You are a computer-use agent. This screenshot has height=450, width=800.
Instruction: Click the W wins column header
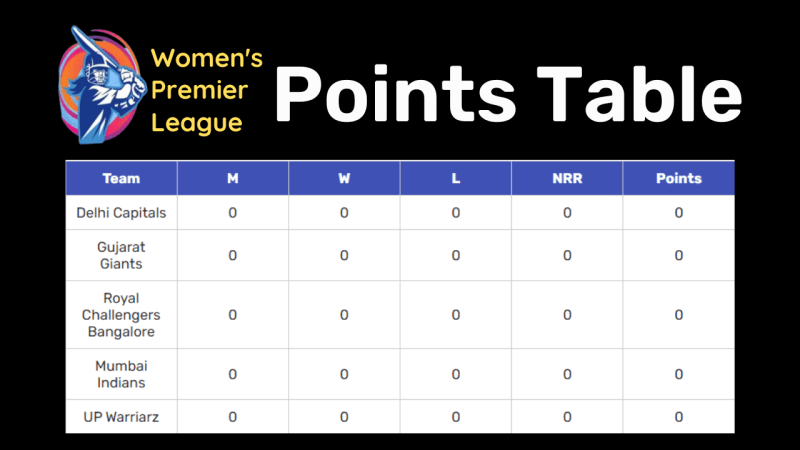[344, 179]
